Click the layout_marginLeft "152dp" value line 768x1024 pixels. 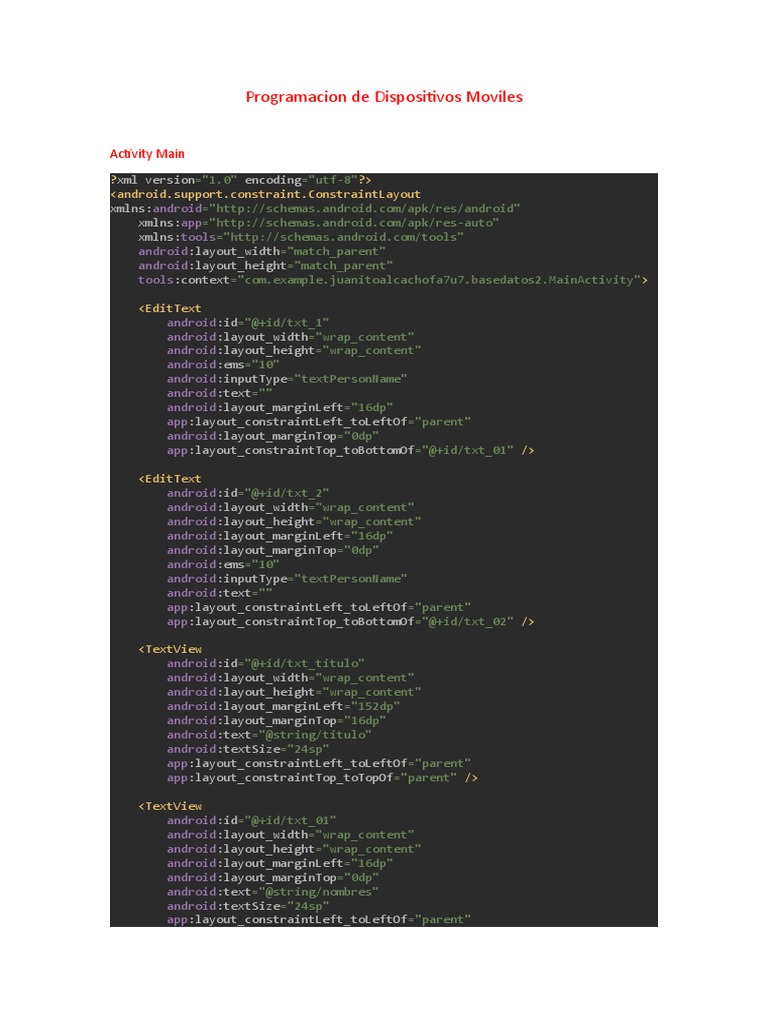(x=283, y=706)
